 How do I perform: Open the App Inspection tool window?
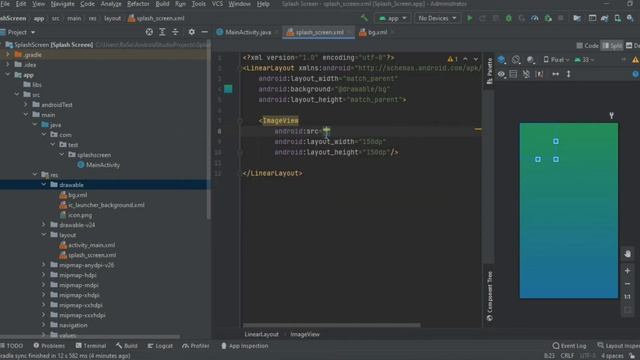244,346
